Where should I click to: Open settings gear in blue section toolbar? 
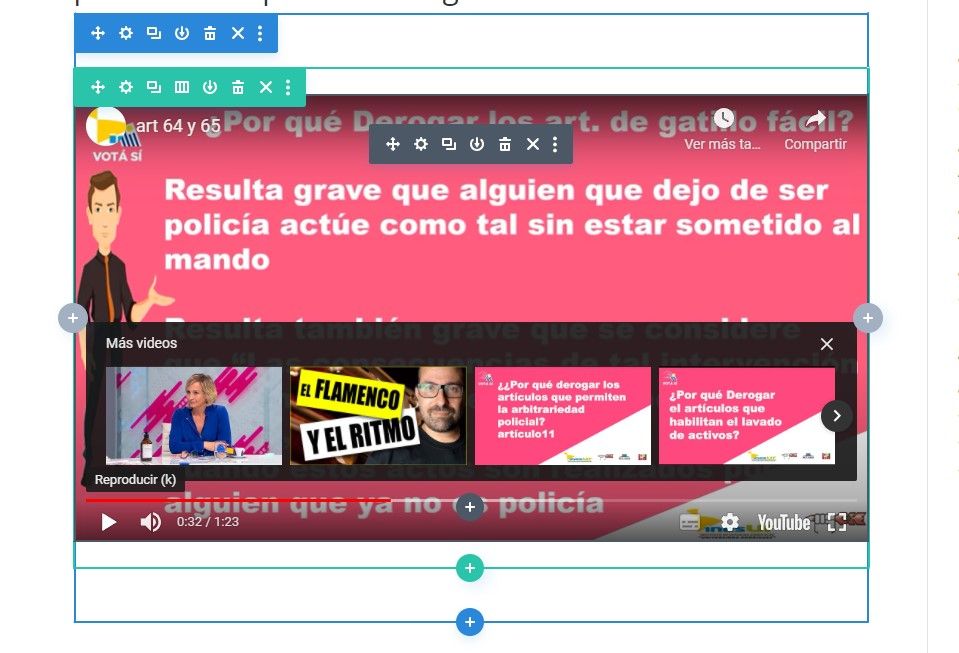tap(126, 33)
